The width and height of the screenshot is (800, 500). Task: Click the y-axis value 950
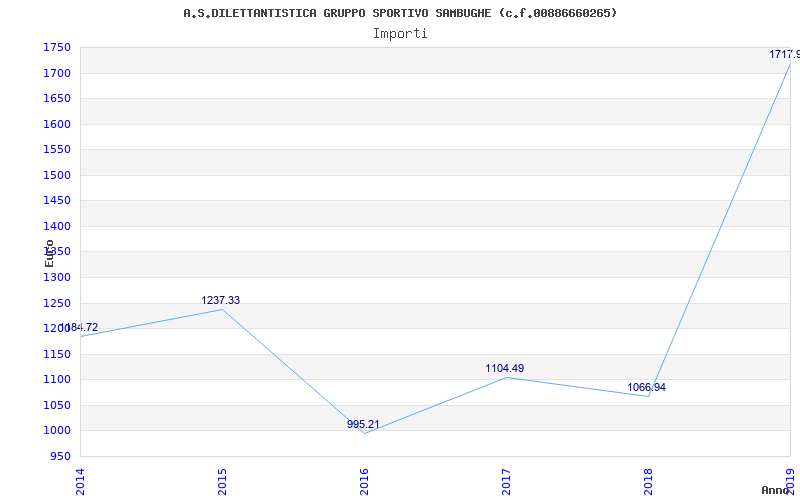(x=60, y=457)
